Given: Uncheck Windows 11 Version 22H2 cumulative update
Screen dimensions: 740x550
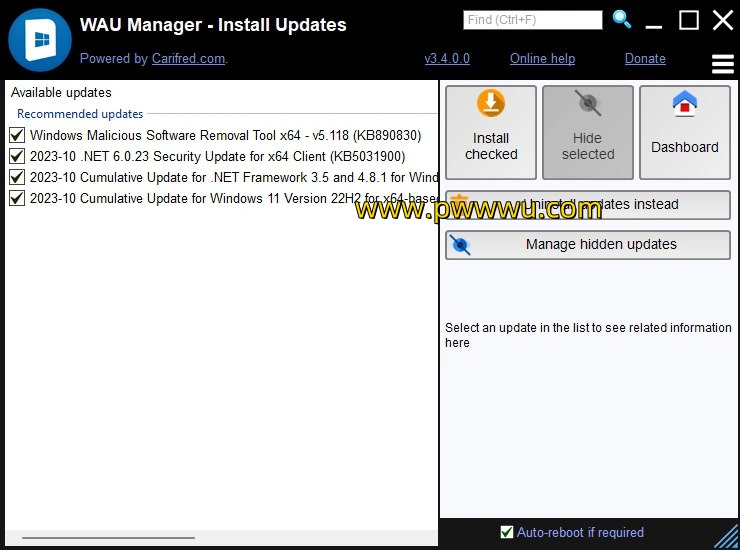Looking at the screenshot, I should click(17, 198).
